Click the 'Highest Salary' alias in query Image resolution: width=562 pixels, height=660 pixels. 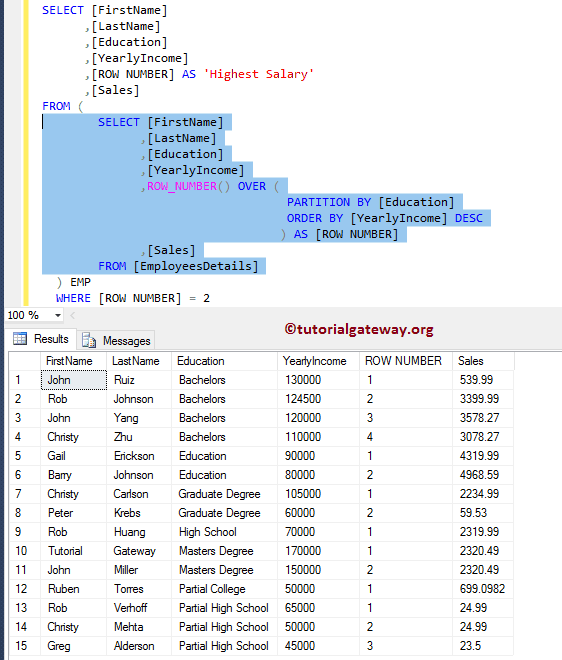point(259,74)
